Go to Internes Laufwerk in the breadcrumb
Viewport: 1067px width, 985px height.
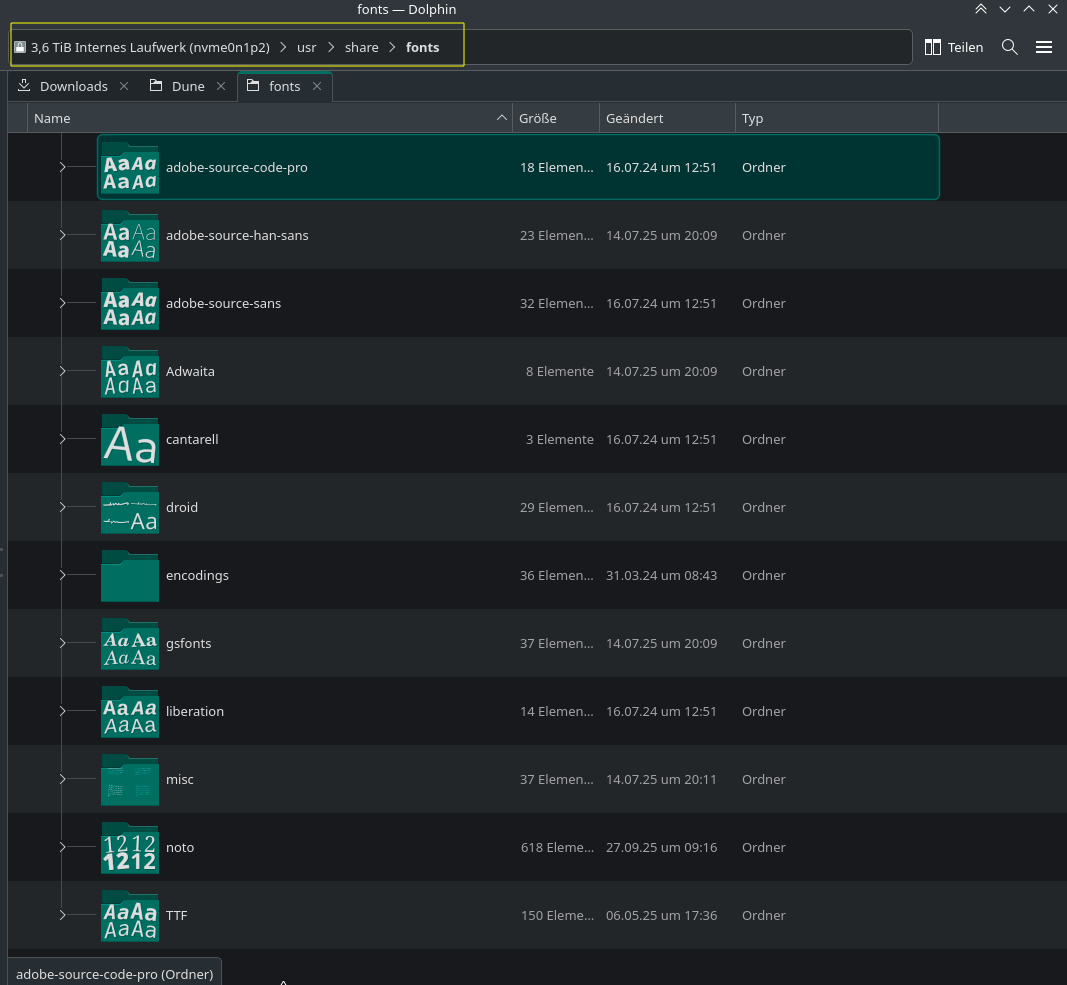[x=150, y=48]
